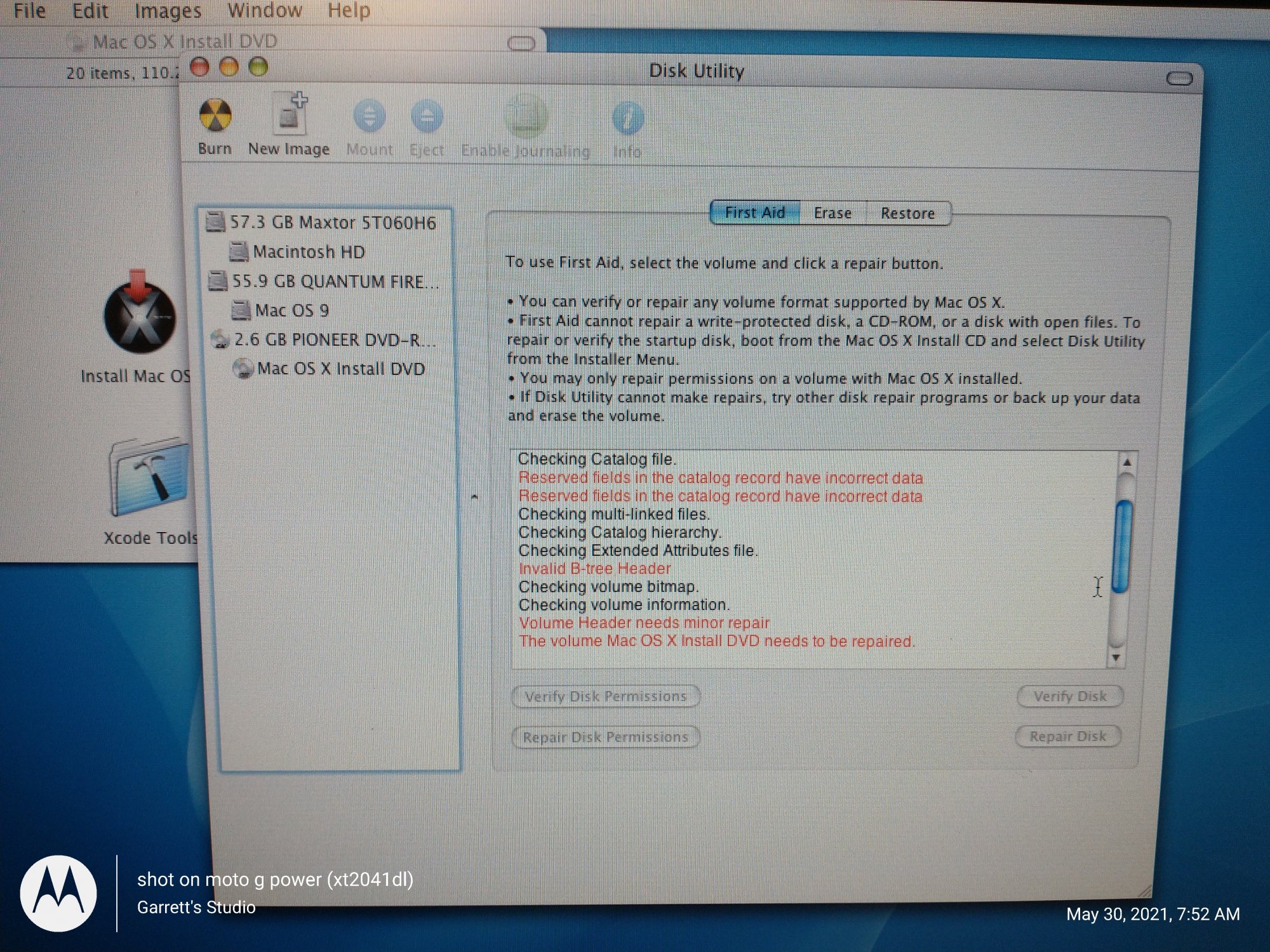Click the 'Checking multi-linked files.' log line
Screen dimensions: 1270x952
[614, 514]
